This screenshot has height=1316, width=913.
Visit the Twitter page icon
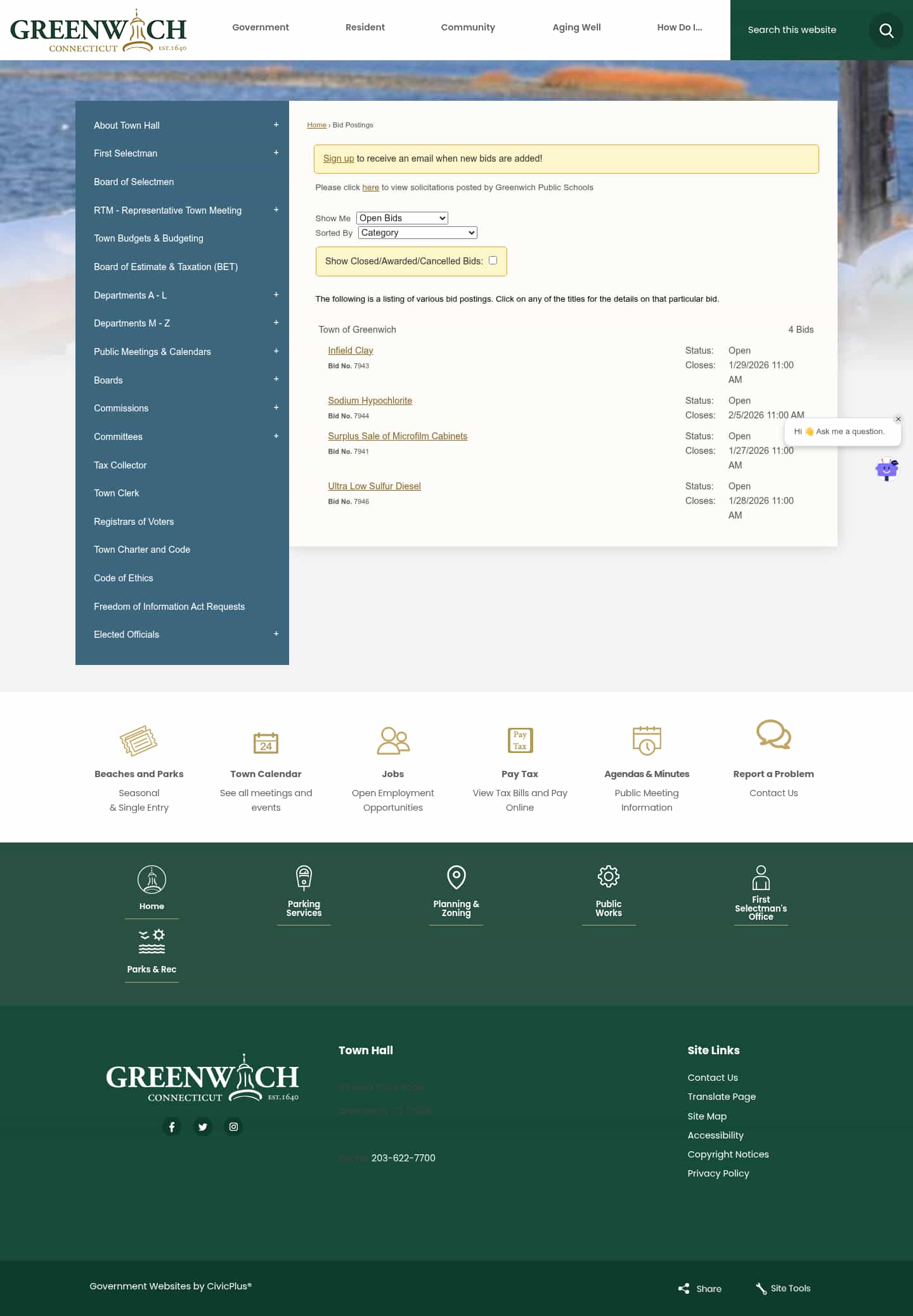[203, 1126]
